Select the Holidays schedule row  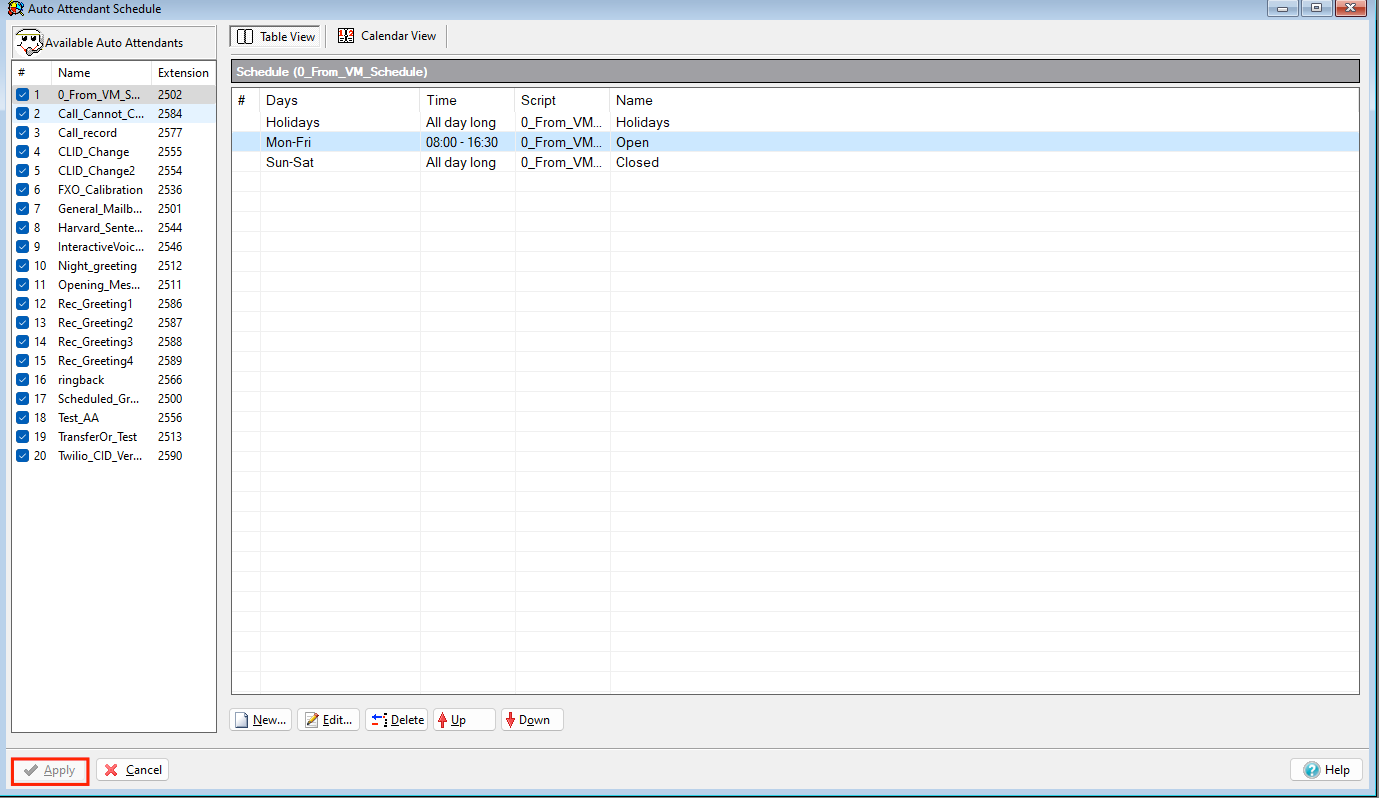click(x=795, y=122)
